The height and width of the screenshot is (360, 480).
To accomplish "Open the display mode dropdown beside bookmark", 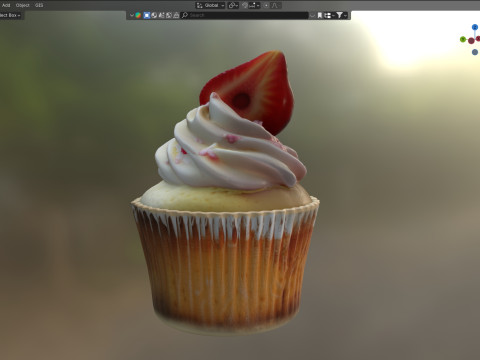I will [329, 15].
